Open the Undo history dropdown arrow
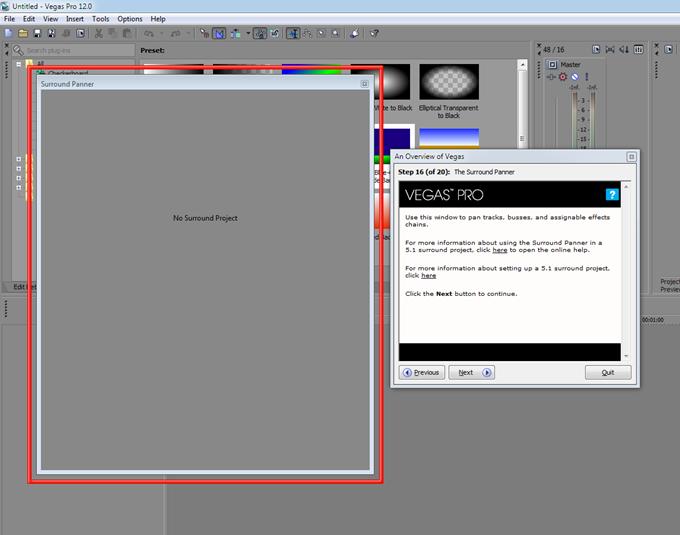This screenshot has height=535, width=680. point(161,33)
